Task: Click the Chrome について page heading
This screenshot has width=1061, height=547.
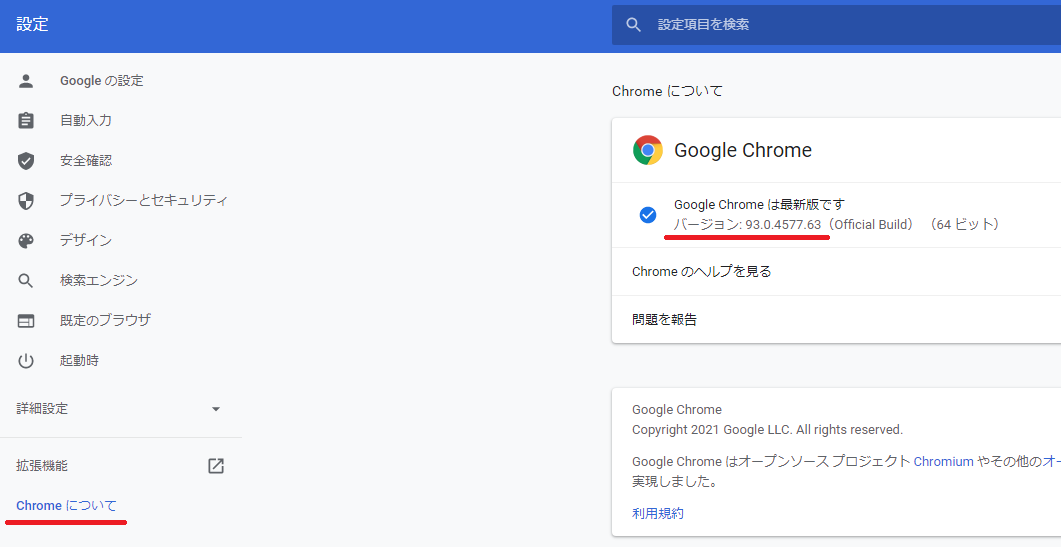Action: click(667, 91)
